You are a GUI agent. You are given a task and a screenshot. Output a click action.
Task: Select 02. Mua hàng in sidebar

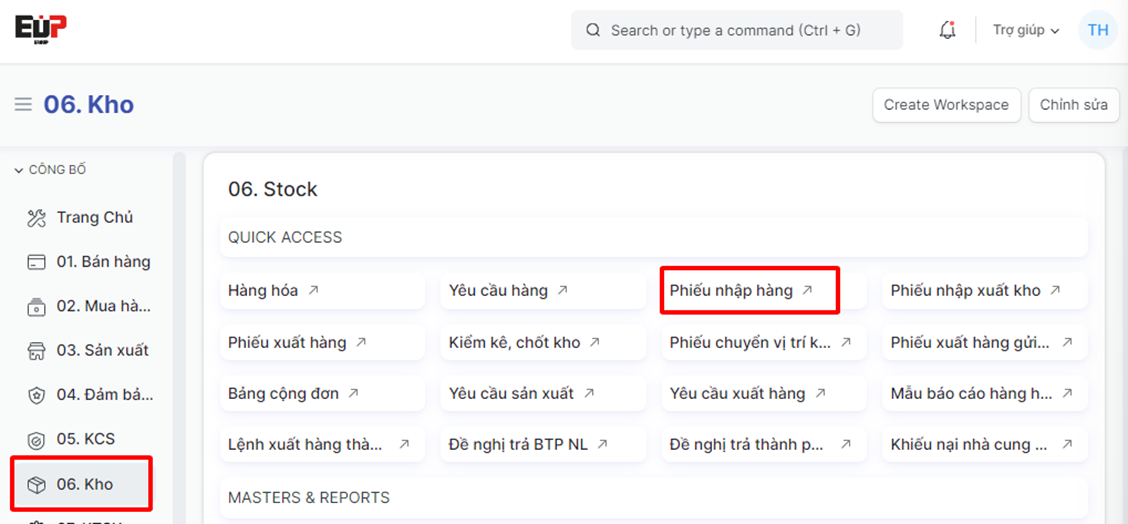103,306
